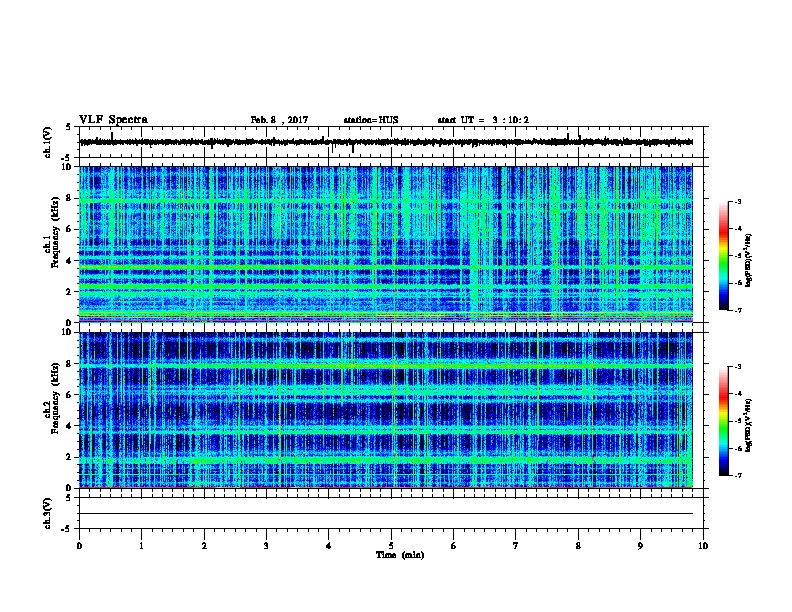
Task: Click inside the ch.2 spectrogram panel
Action: (x=386, y=410)
